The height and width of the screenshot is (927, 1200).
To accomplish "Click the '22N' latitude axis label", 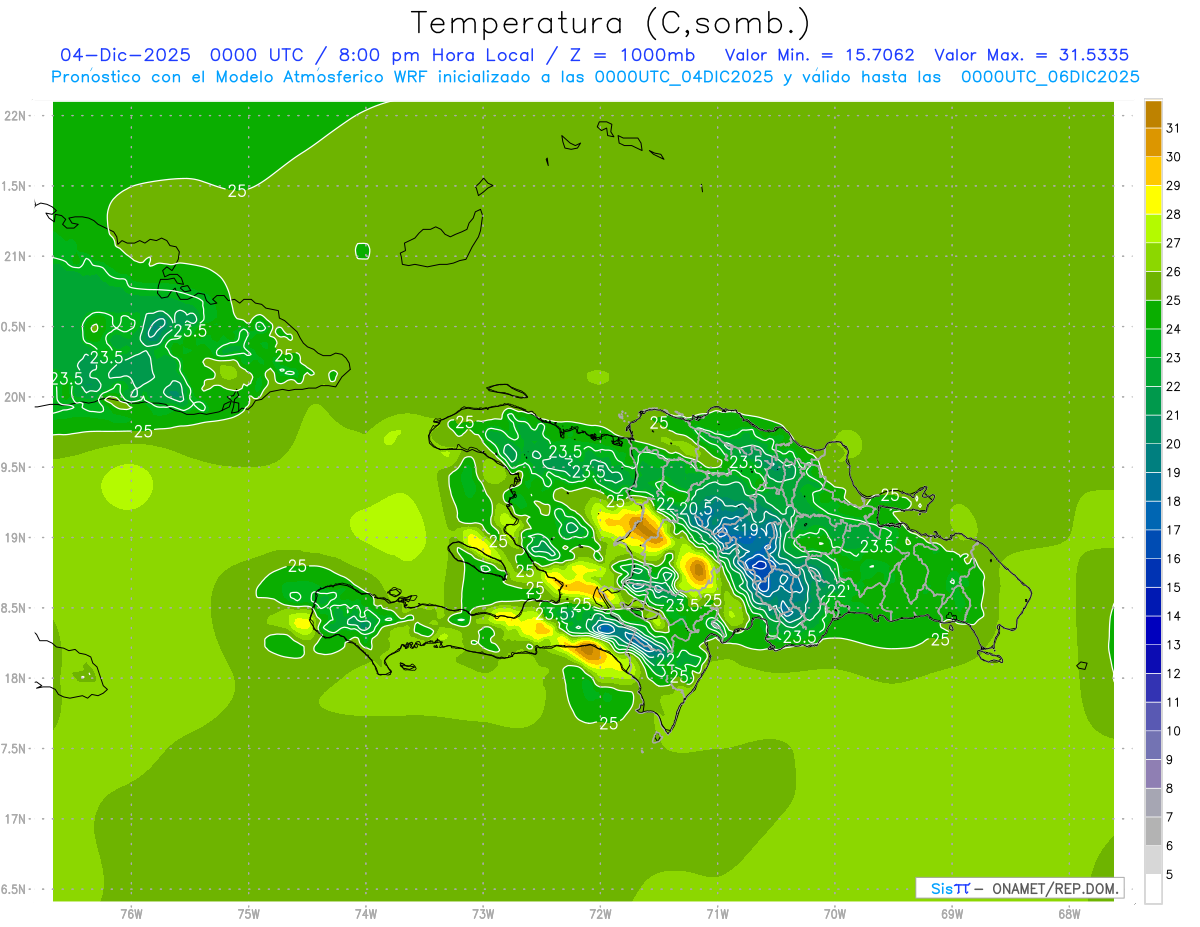I will [x=15, y=116].
